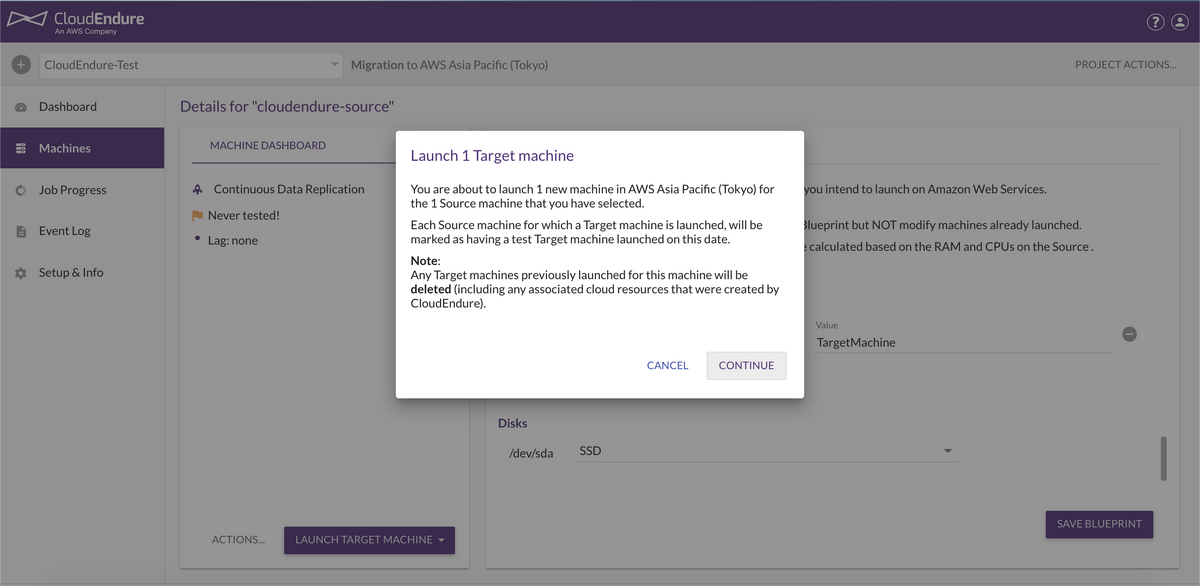Open the CloudEndure-Test project dropdown
The width and height of the screenshot is (1200, 586).
click(x=191, y=65)
